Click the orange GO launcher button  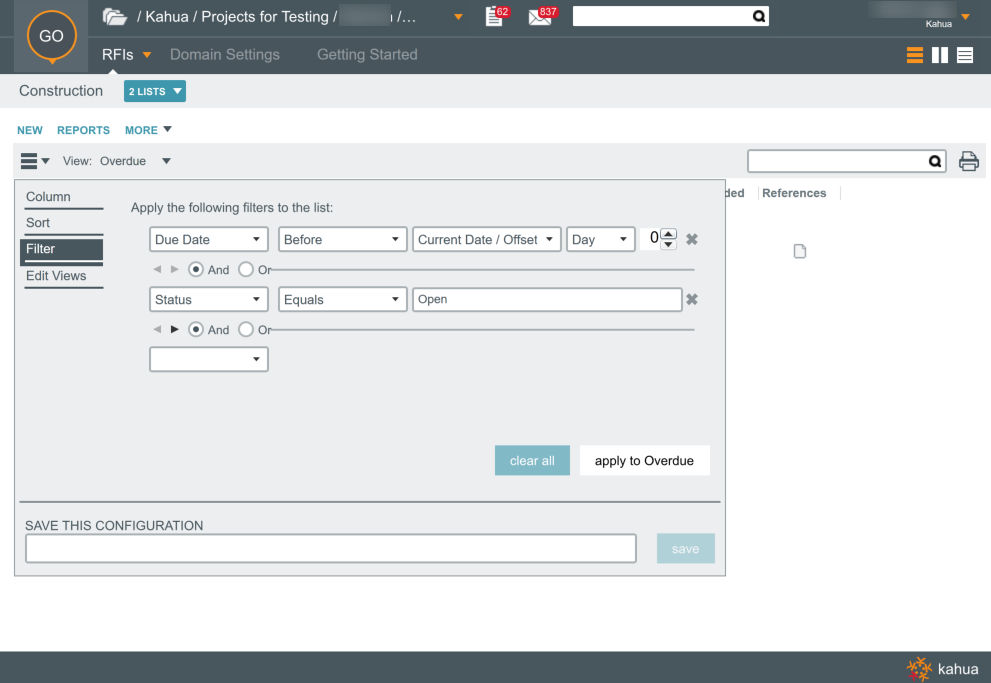tap(51, 36)
